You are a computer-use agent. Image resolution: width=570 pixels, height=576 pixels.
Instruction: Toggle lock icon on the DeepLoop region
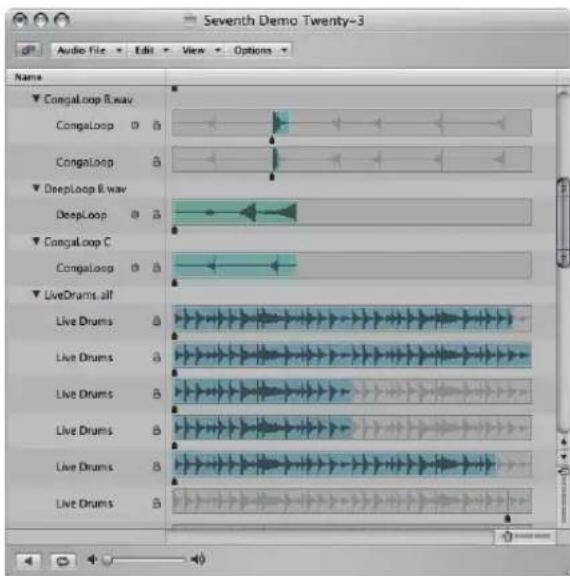(157, 214)
